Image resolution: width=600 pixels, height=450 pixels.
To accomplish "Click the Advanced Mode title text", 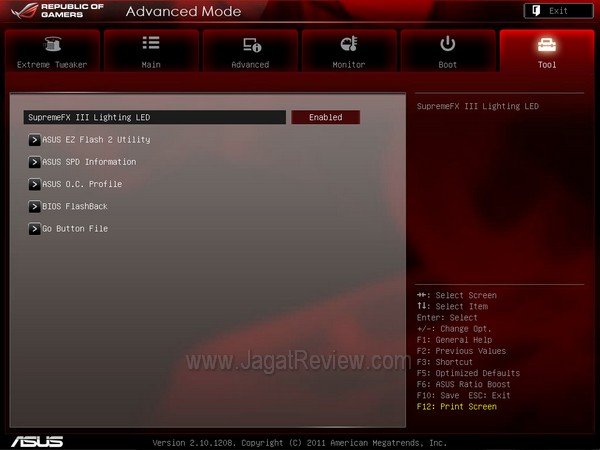I will pos(183,11).
